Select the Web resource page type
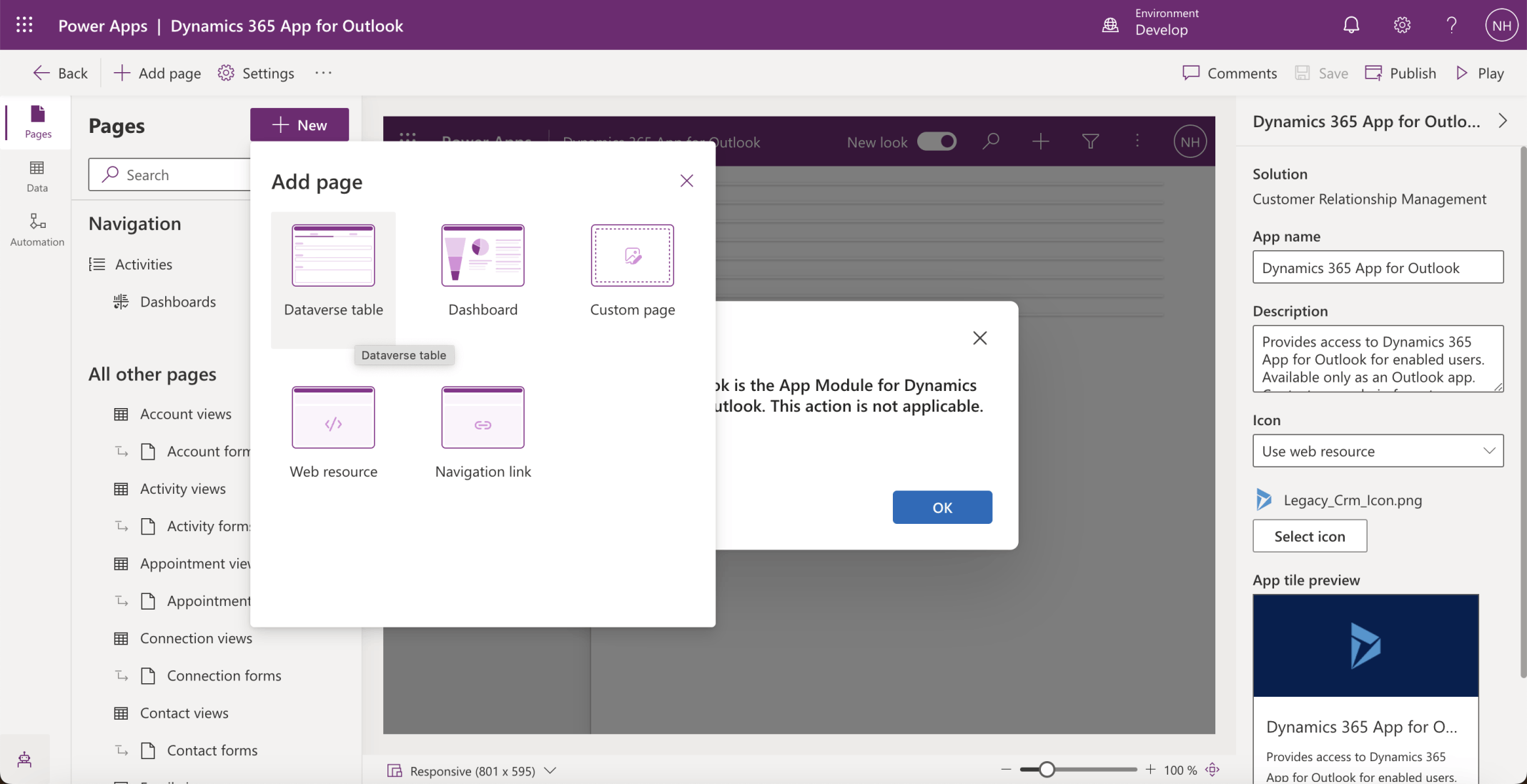Viewport: 1527px width, 784px height. (333, 418)
